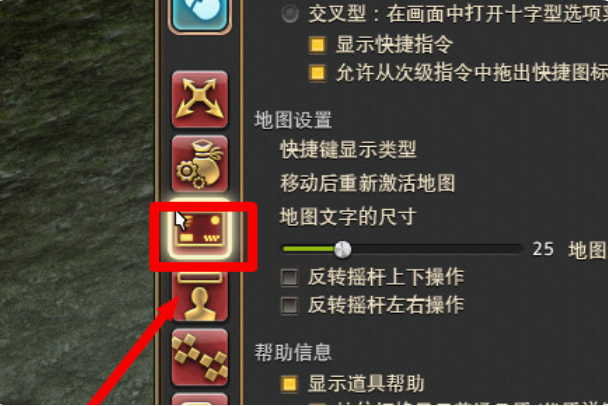Click the partially visible icon at sidebar bottom
Viewport: 608px width, 406px height.
[200, 399]
